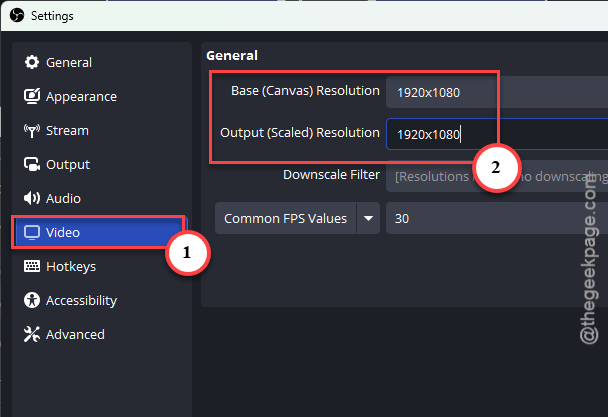
Task: Click the Output icon in sidebar
Action: (32, 164)
